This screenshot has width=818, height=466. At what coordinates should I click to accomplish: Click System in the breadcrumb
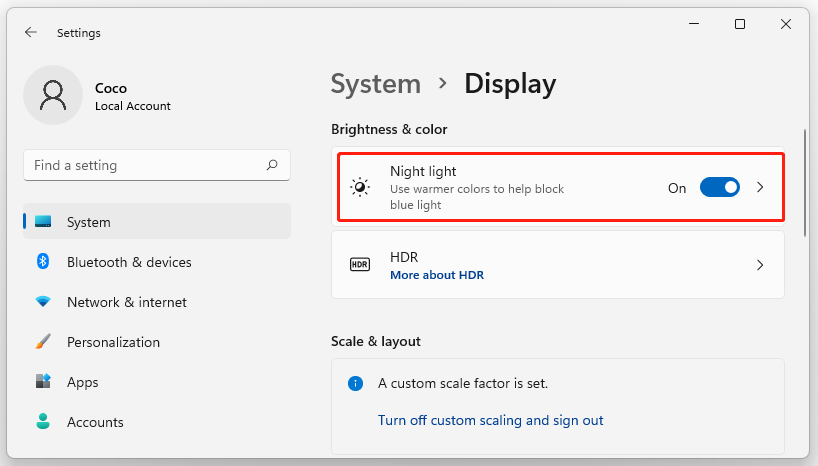[x=376, y=83]
